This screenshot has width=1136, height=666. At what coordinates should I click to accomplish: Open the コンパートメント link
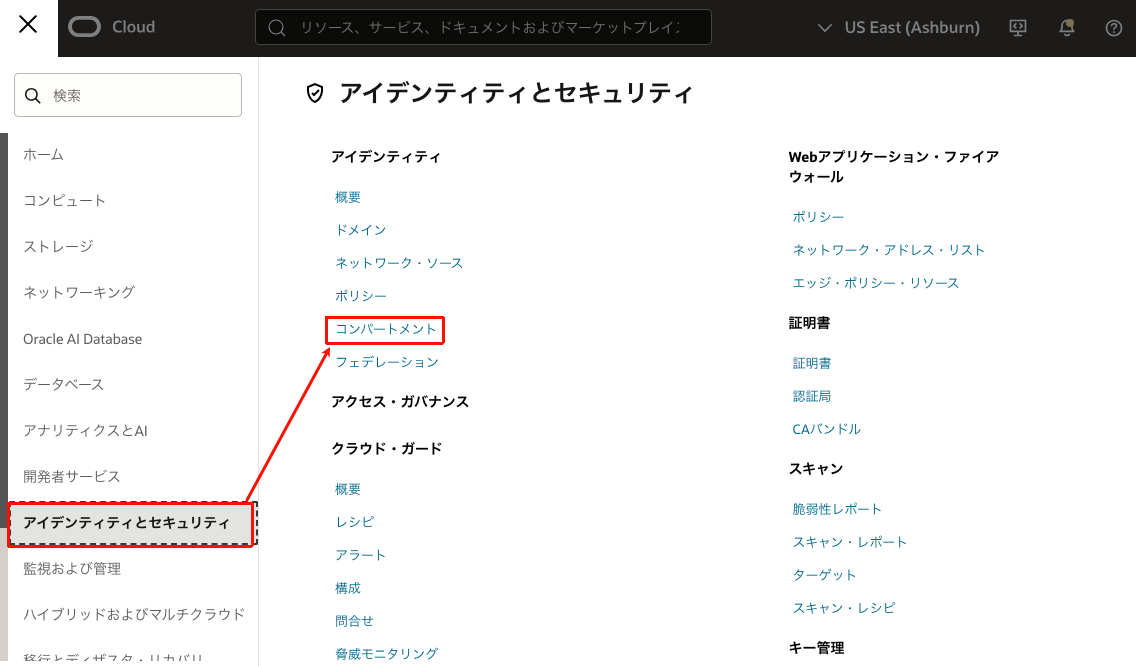click(386, 329)
